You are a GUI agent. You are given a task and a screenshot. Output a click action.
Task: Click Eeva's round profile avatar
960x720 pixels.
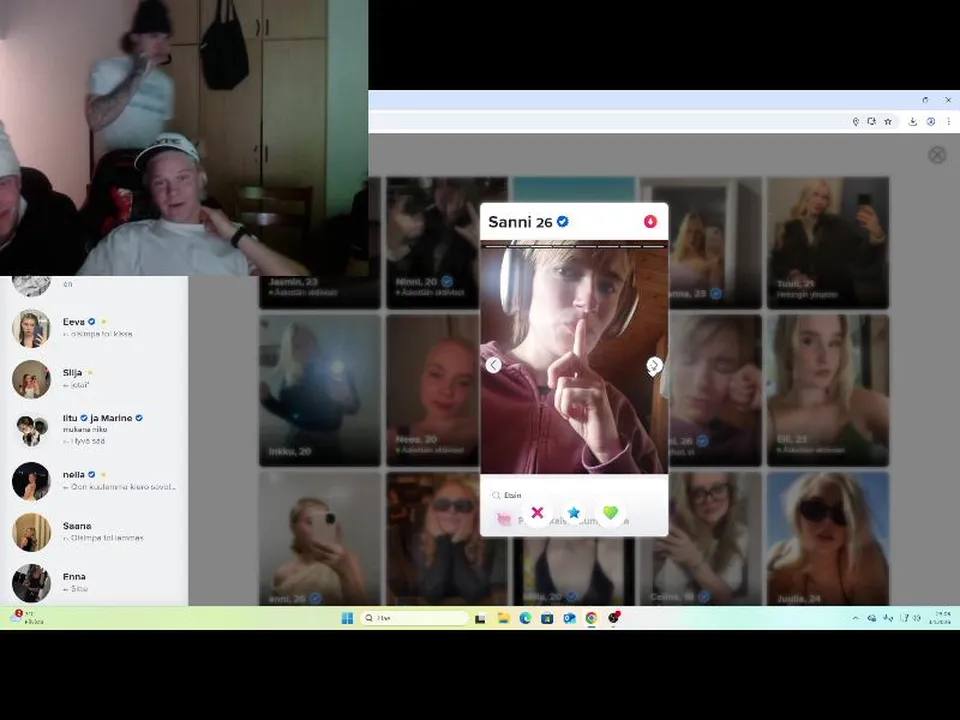click(x=31, y=328)
